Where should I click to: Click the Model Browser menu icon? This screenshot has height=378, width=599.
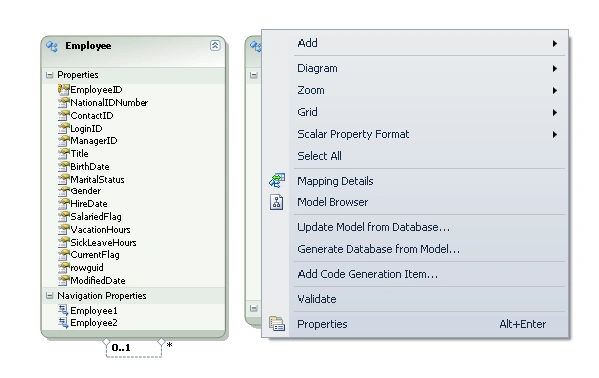277,202
